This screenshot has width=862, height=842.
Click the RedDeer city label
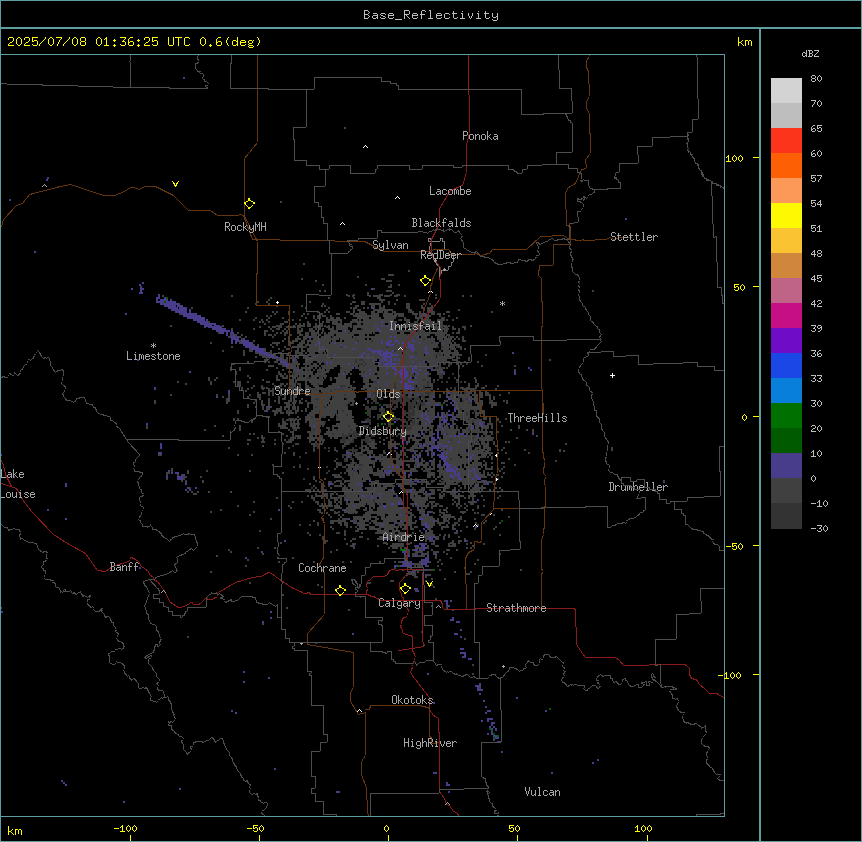click(x=440, y=255)
